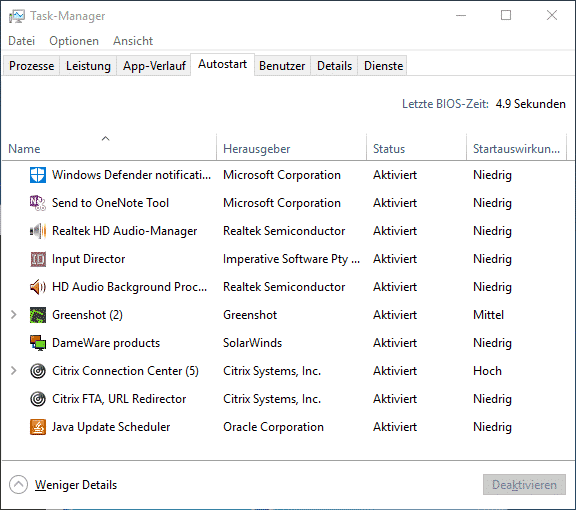Click the SolarWinds publisher cell

252,343
